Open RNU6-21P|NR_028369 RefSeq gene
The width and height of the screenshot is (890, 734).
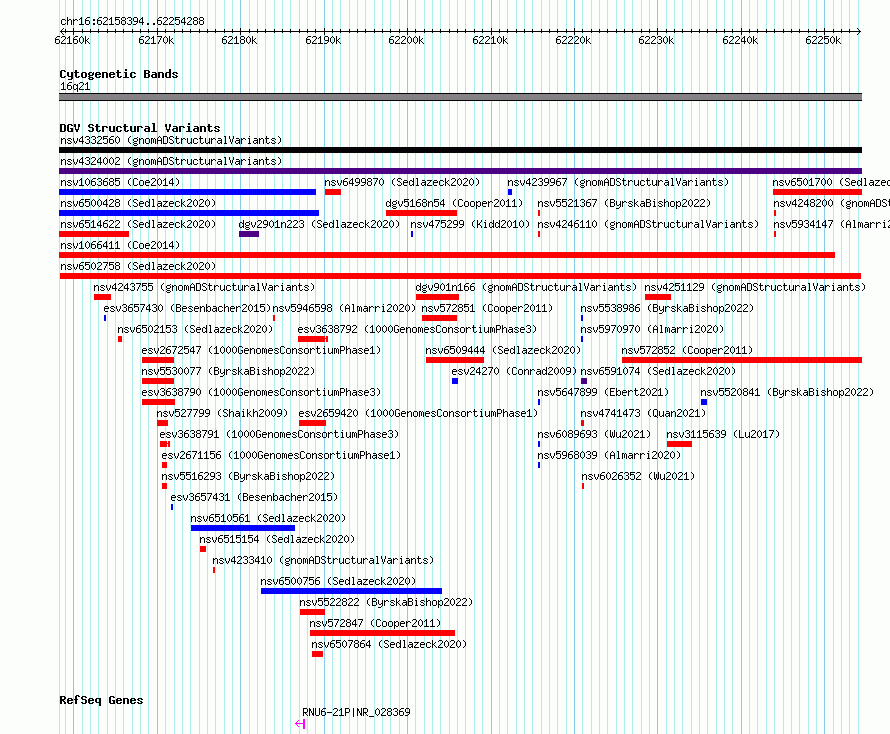coord(356,712)
